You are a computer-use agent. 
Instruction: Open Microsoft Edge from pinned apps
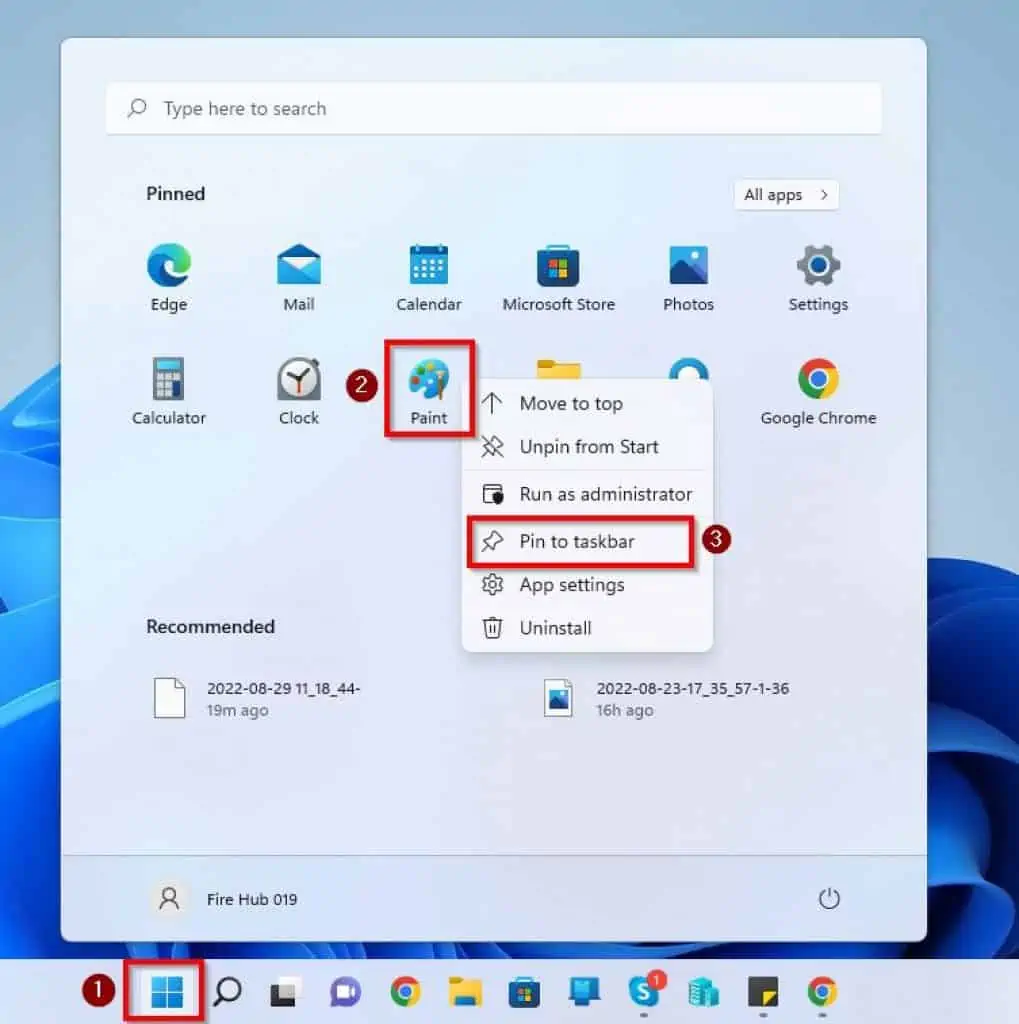pyautogui.click(x=167, y=267)
